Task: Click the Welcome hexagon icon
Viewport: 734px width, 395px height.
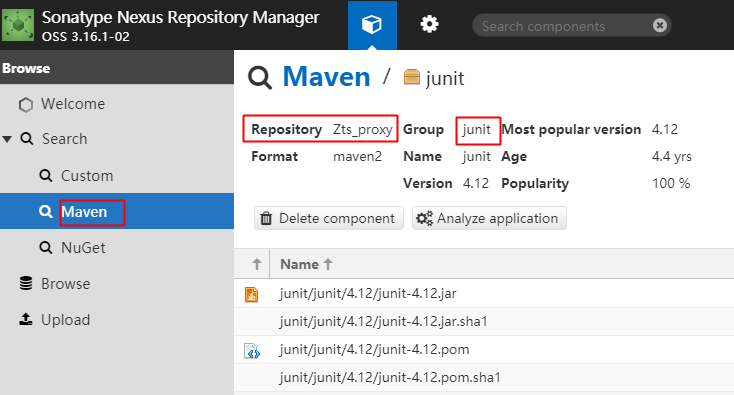Action: click(26, 104)
